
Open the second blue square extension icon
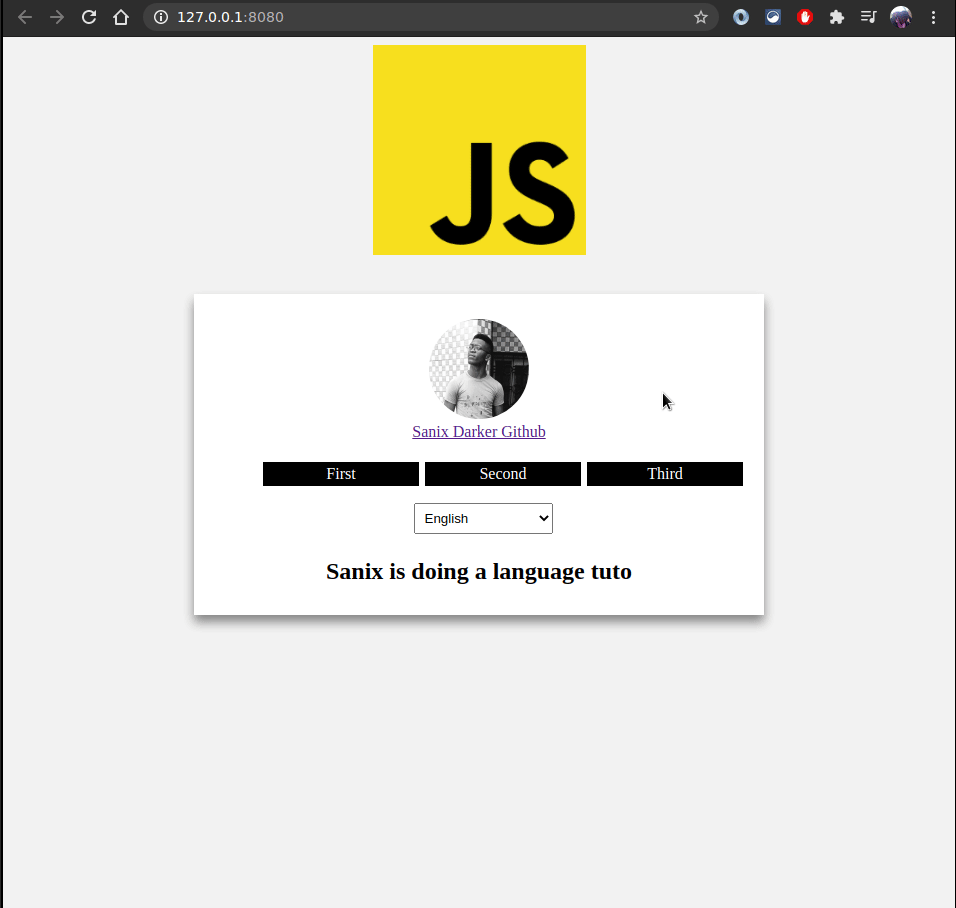pyautogui.click(x=773, y=17)
